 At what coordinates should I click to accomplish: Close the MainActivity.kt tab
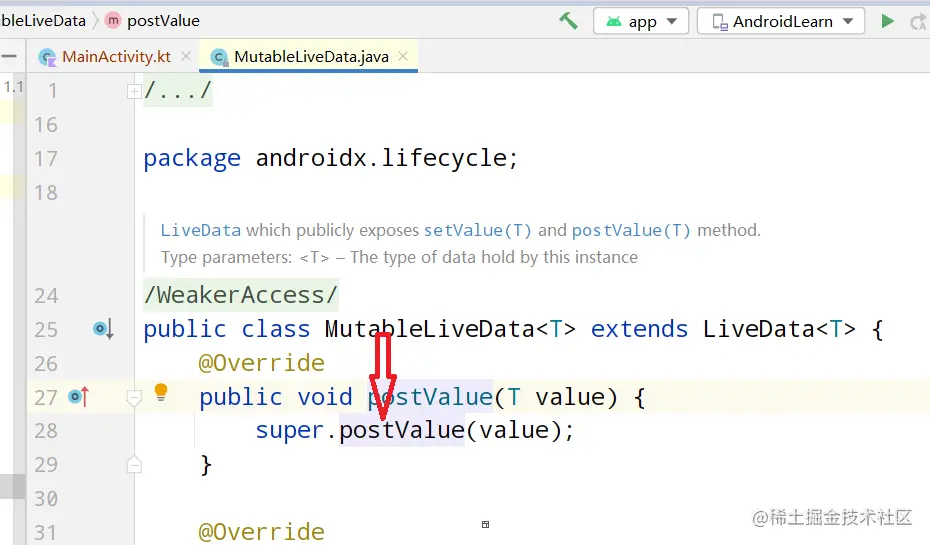(186, 56)
